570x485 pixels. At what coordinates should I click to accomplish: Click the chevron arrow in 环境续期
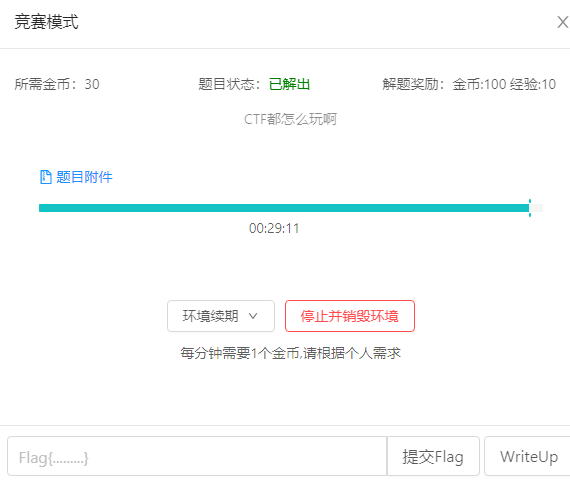253,316
